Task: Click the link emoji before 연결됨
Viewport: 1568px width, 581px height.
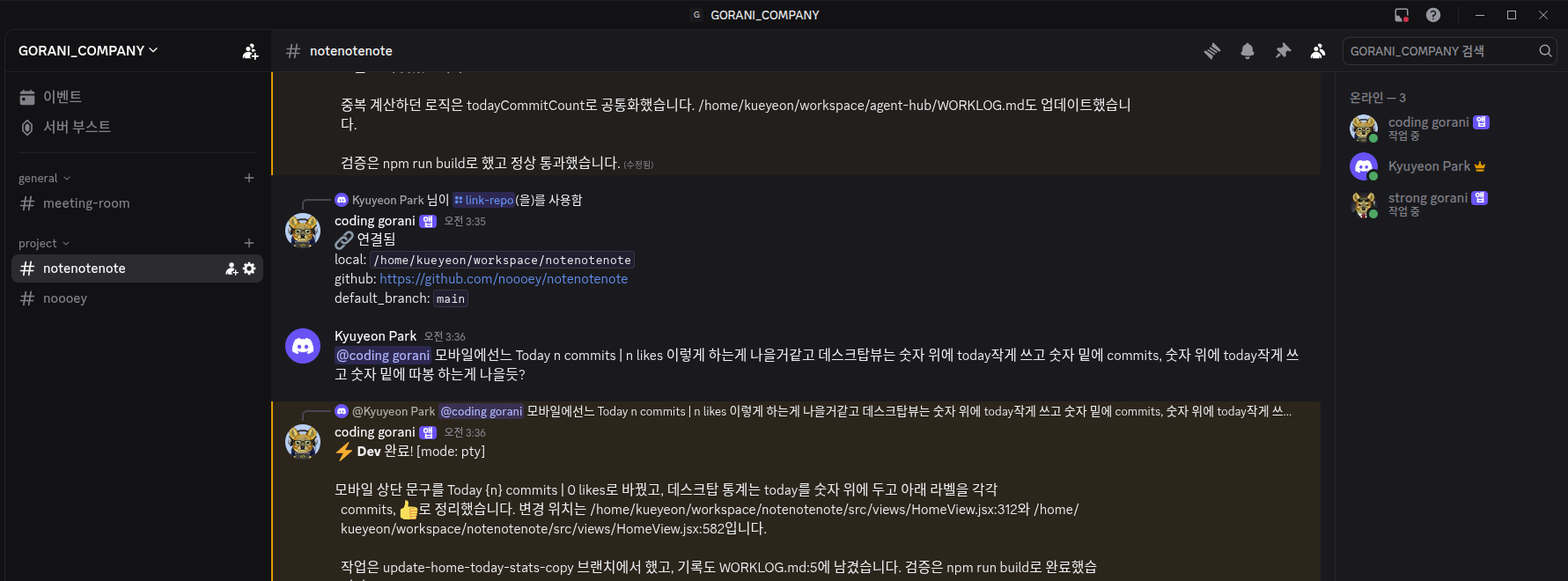Action: [344, 239]
